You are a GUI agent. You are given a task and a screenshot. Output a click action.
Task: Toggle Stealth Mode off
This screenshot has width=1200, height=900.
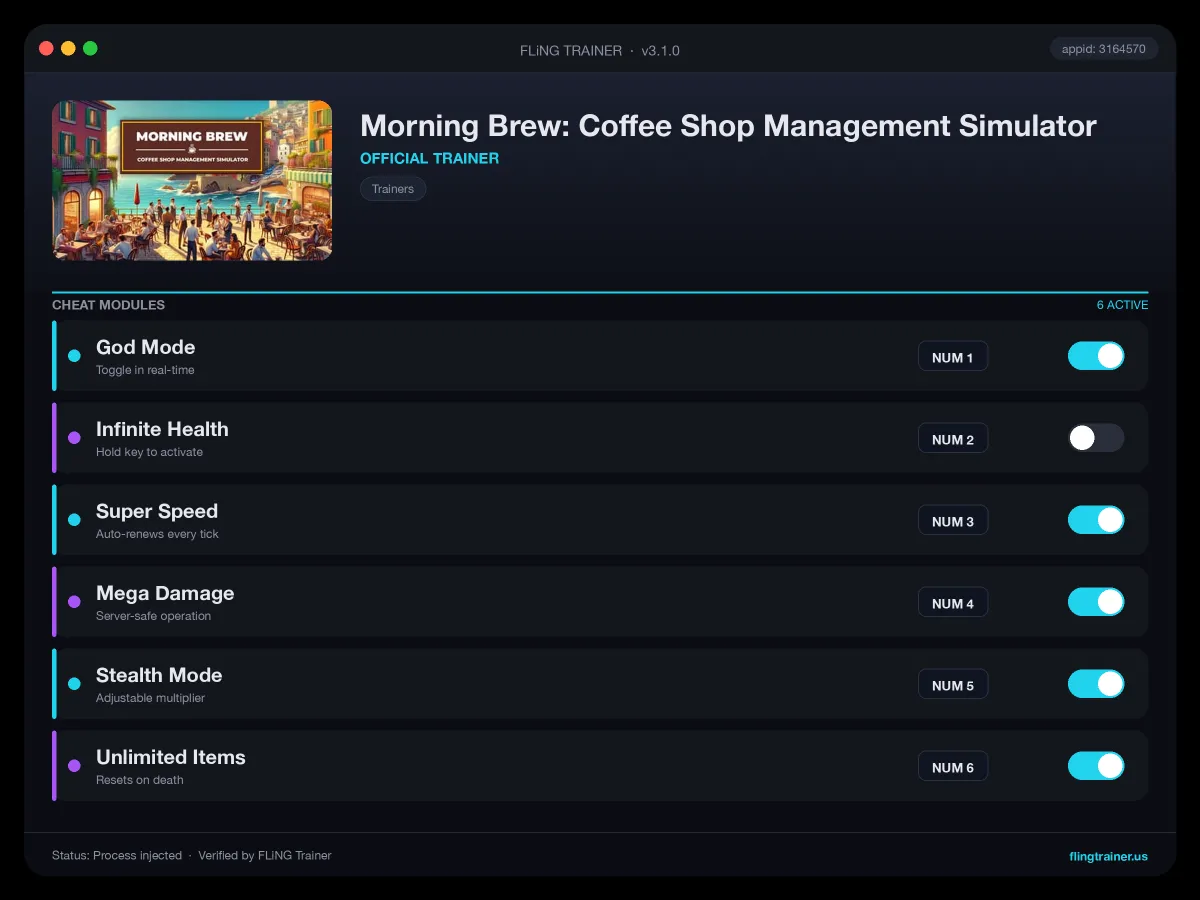pos(1096,684)
